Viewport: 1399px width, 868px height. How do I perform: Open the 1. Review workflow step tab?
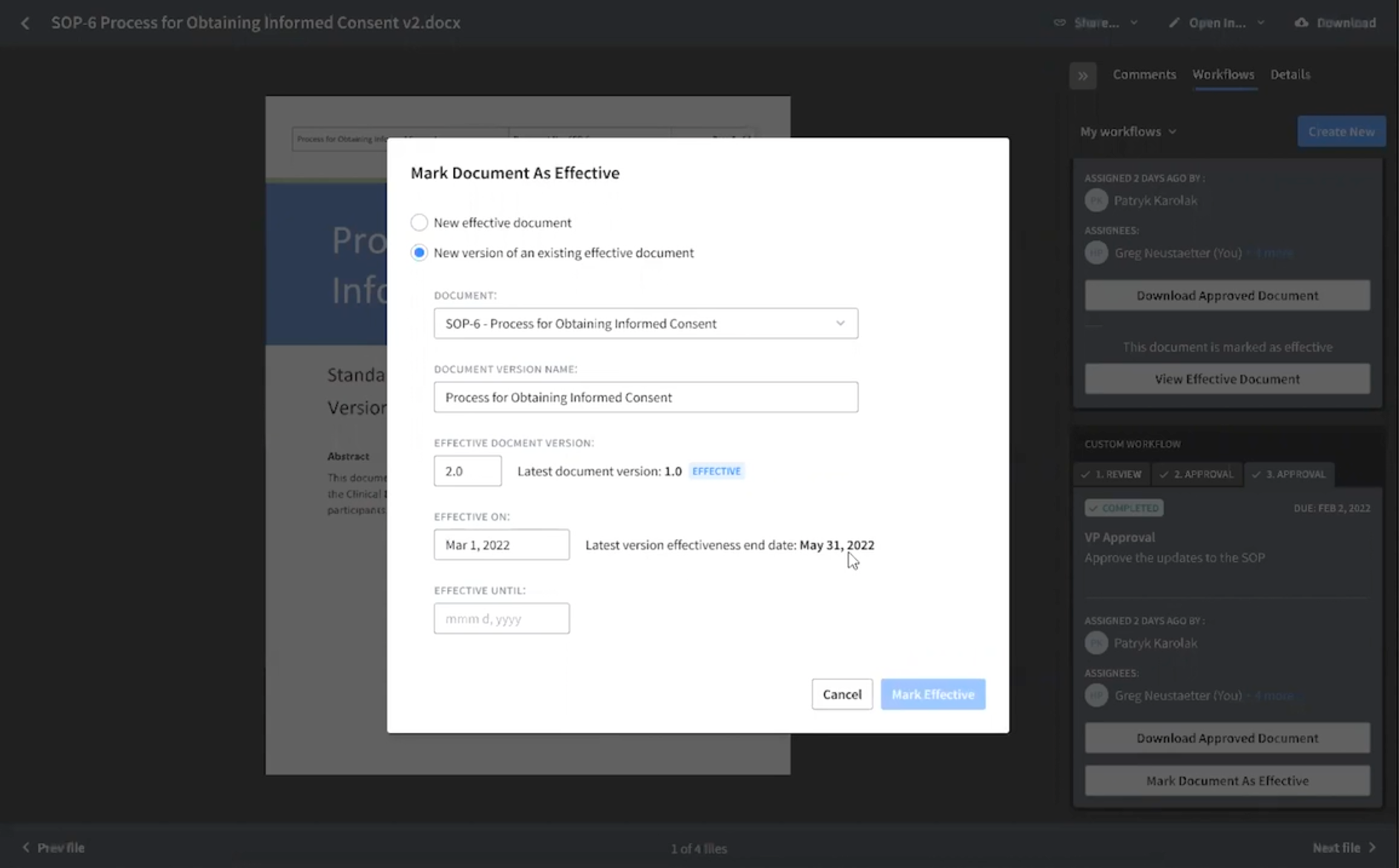click(x=1112, y=474)
